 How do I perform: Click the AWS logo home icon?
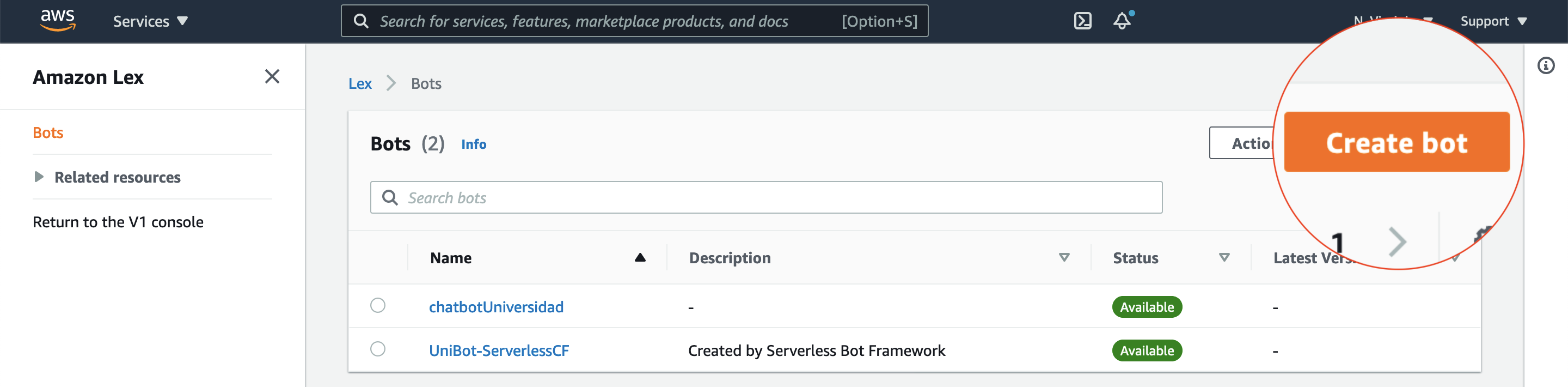(57, 20)
